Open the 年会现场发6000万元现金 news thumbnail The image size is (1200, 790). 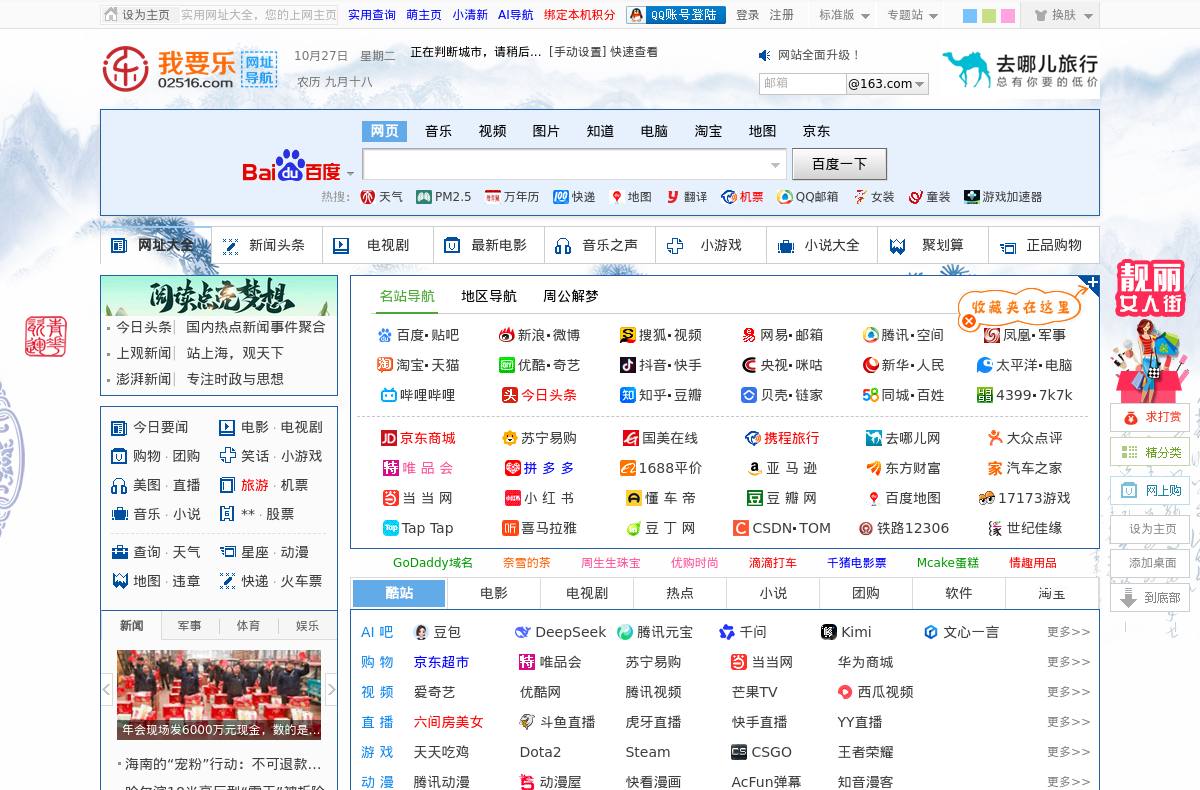click(x=220, y=695)
